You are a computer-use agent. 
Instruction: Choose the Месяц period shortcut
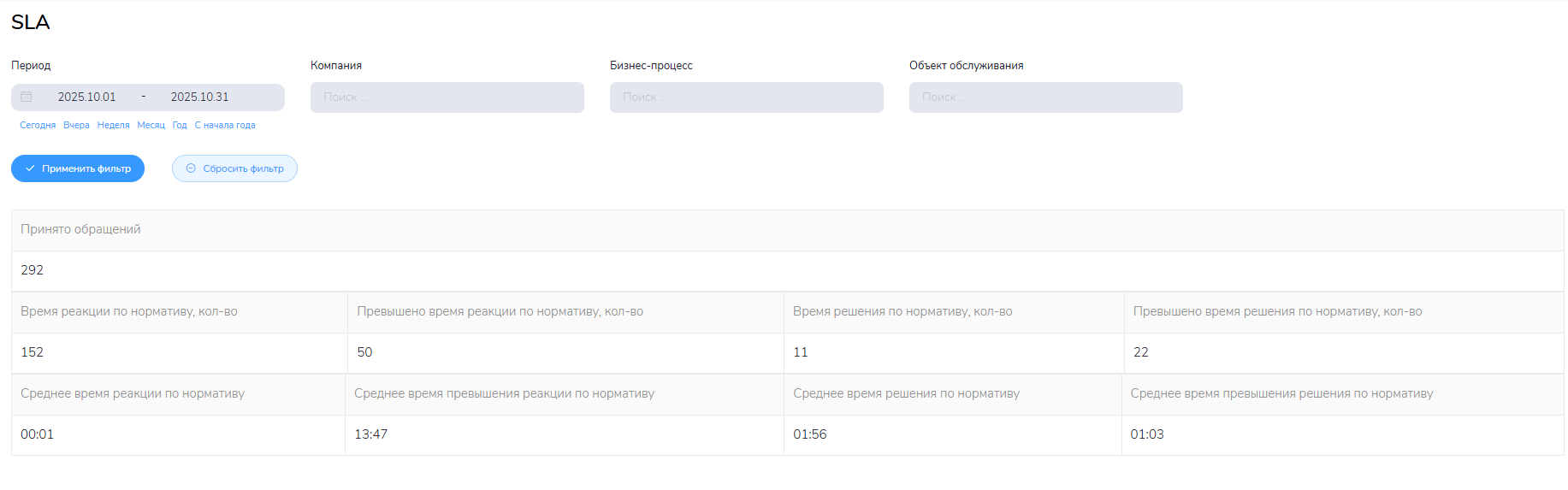point(151,126)
